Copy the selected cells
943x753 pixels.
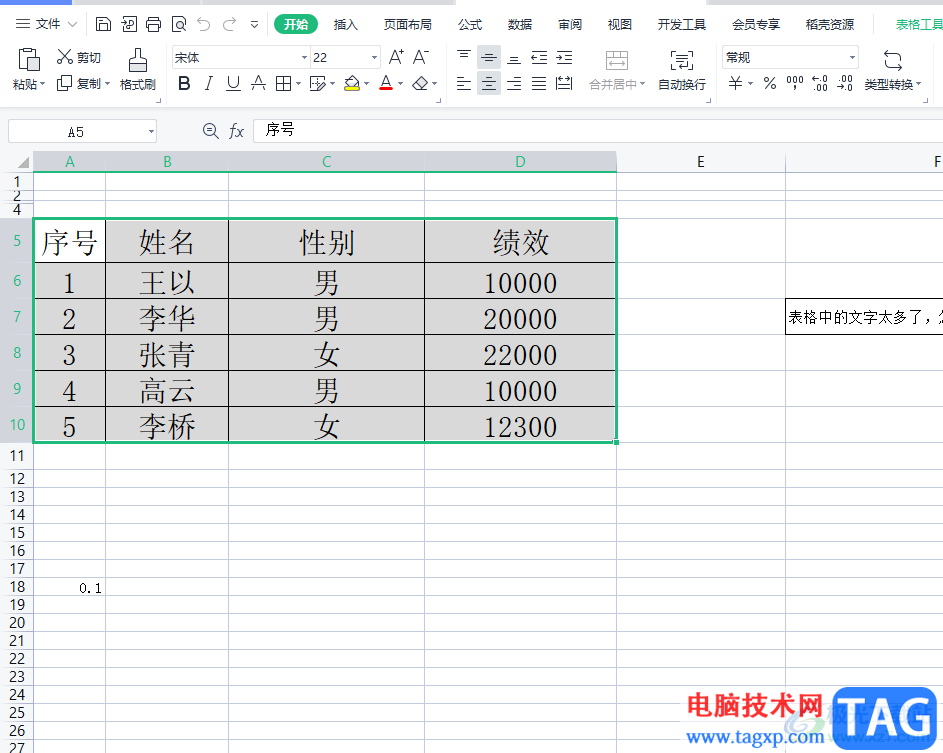pyautogui.click(x=79, y=83)
